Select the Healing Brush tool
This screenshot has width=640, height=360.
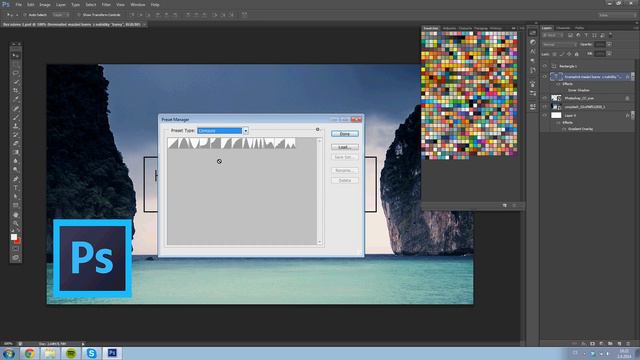(16, 109)
